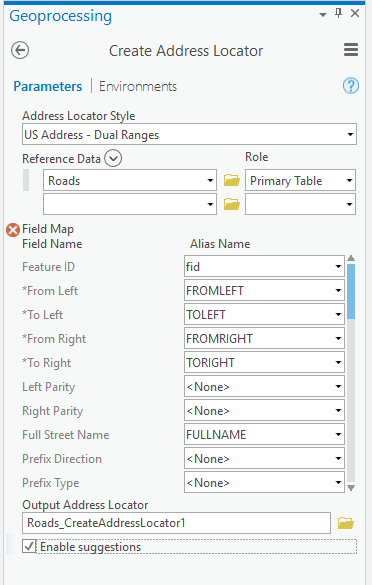Select the Roads row handle in Reference Data

26,180
